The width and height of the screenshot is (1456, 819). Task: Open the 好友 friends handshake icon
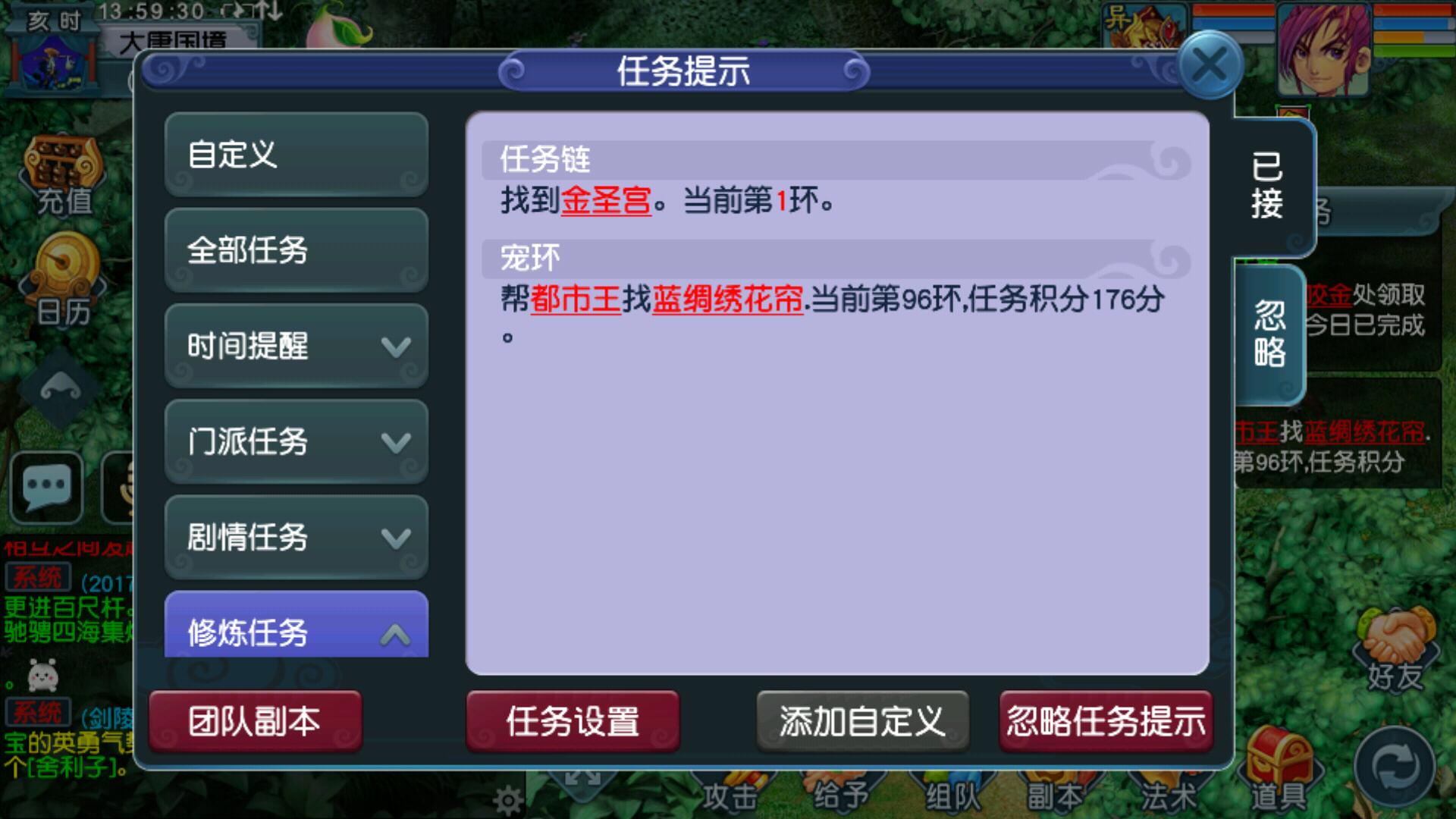point(1394,649)
